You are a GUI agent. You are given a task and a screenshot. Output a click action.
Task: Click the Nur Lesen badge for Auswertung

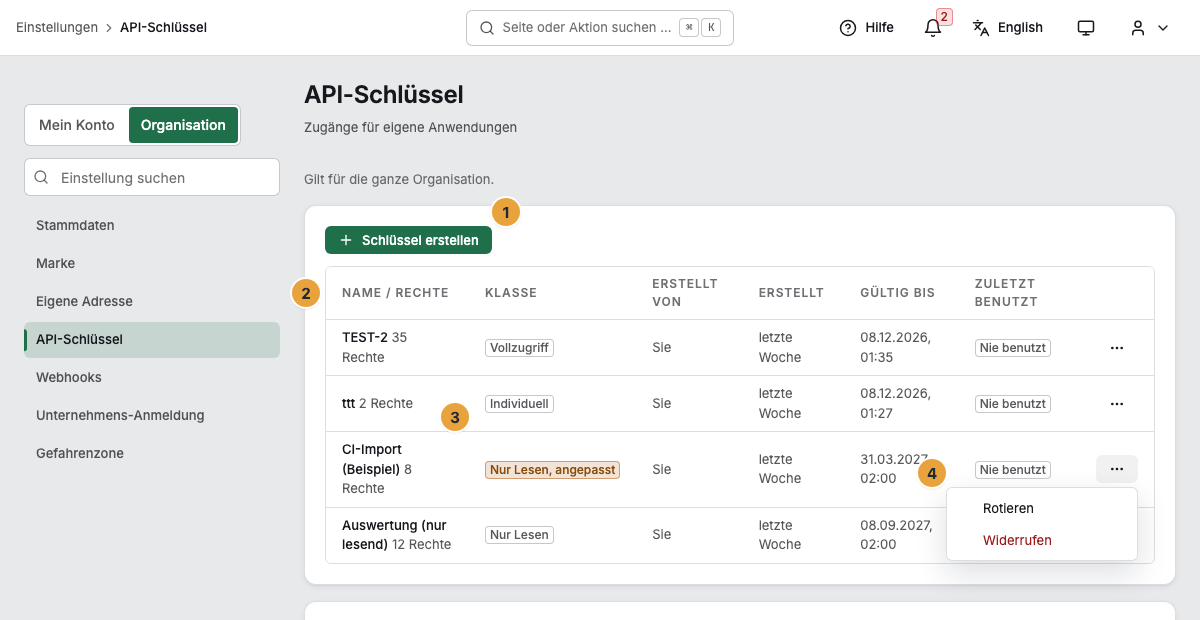click(519, 535)
